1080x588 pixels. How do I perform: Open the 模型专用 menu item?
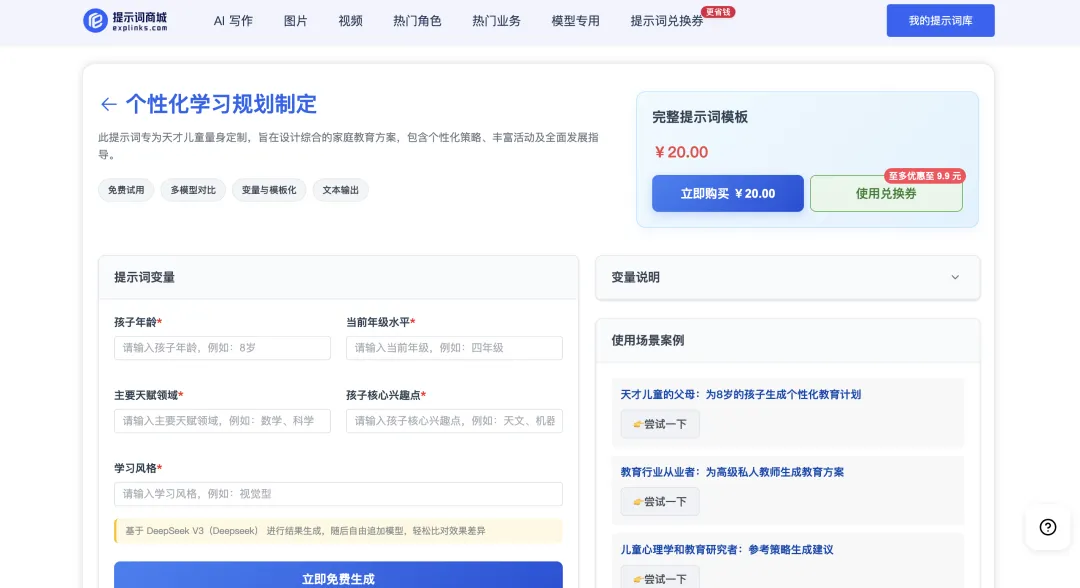pos(576,21)
